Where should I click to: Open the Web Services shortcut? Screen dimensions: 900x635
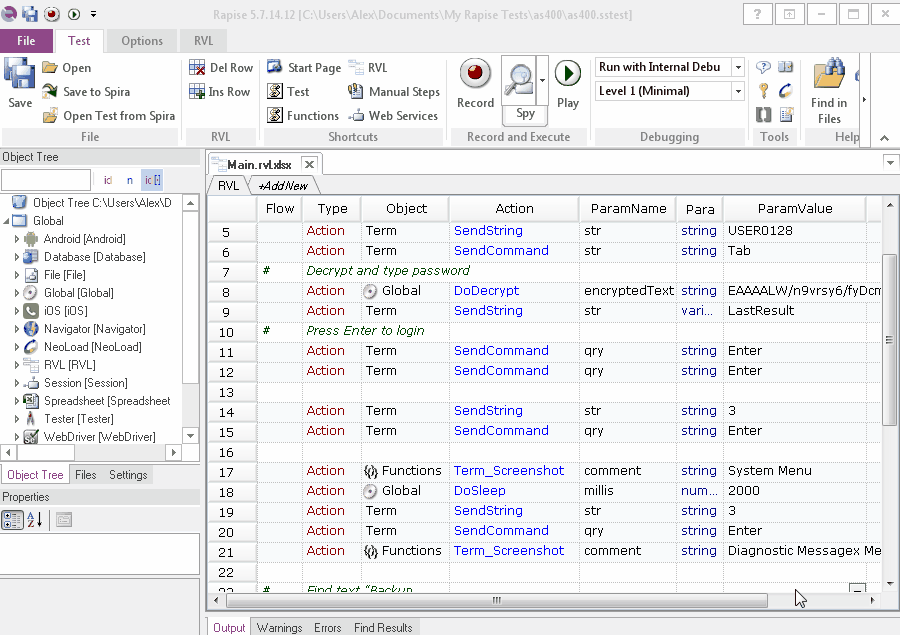point(393,116)
